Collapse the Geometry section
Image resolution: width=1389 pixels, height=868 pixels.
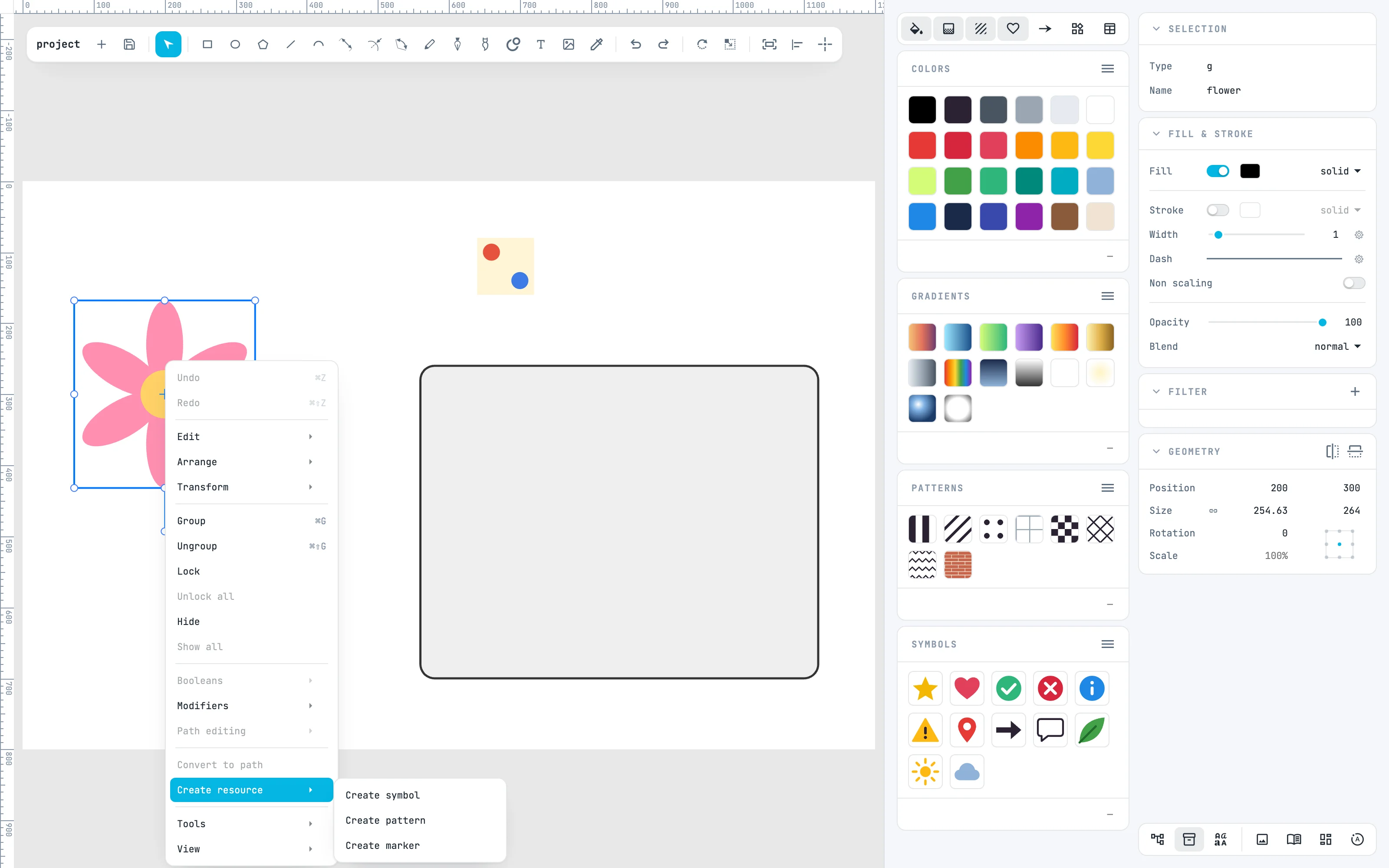pos(1156,452)
